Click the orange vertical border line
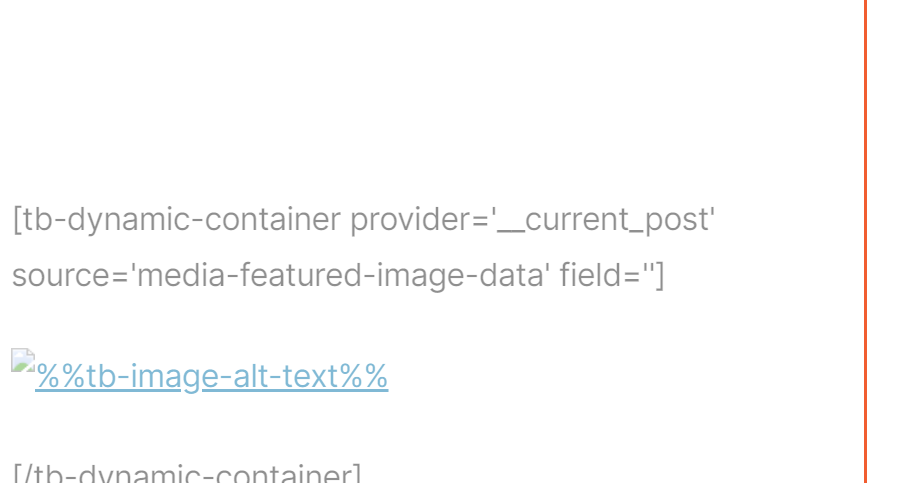Image resolution: width=902 pixels, height=483 pixels. [x=865, y=242]
